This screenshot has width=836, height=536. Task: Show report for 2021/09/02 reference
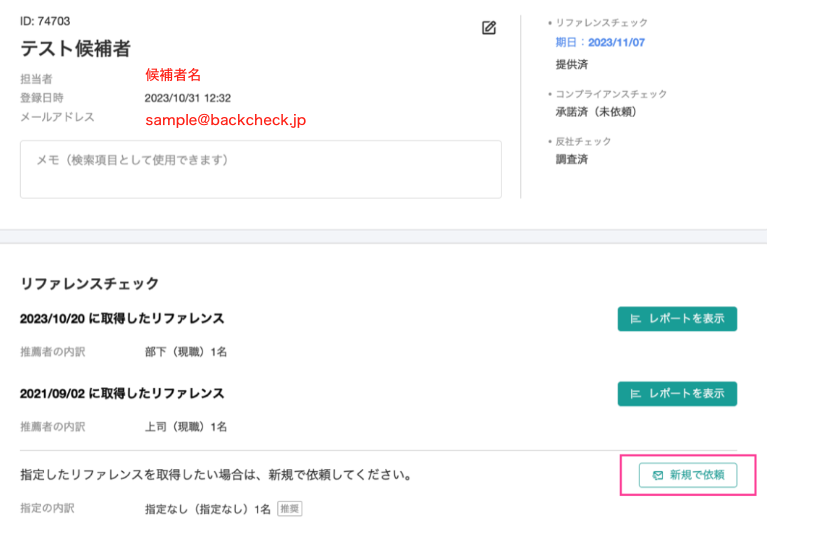pyautogui.click(x=677, y=394)
